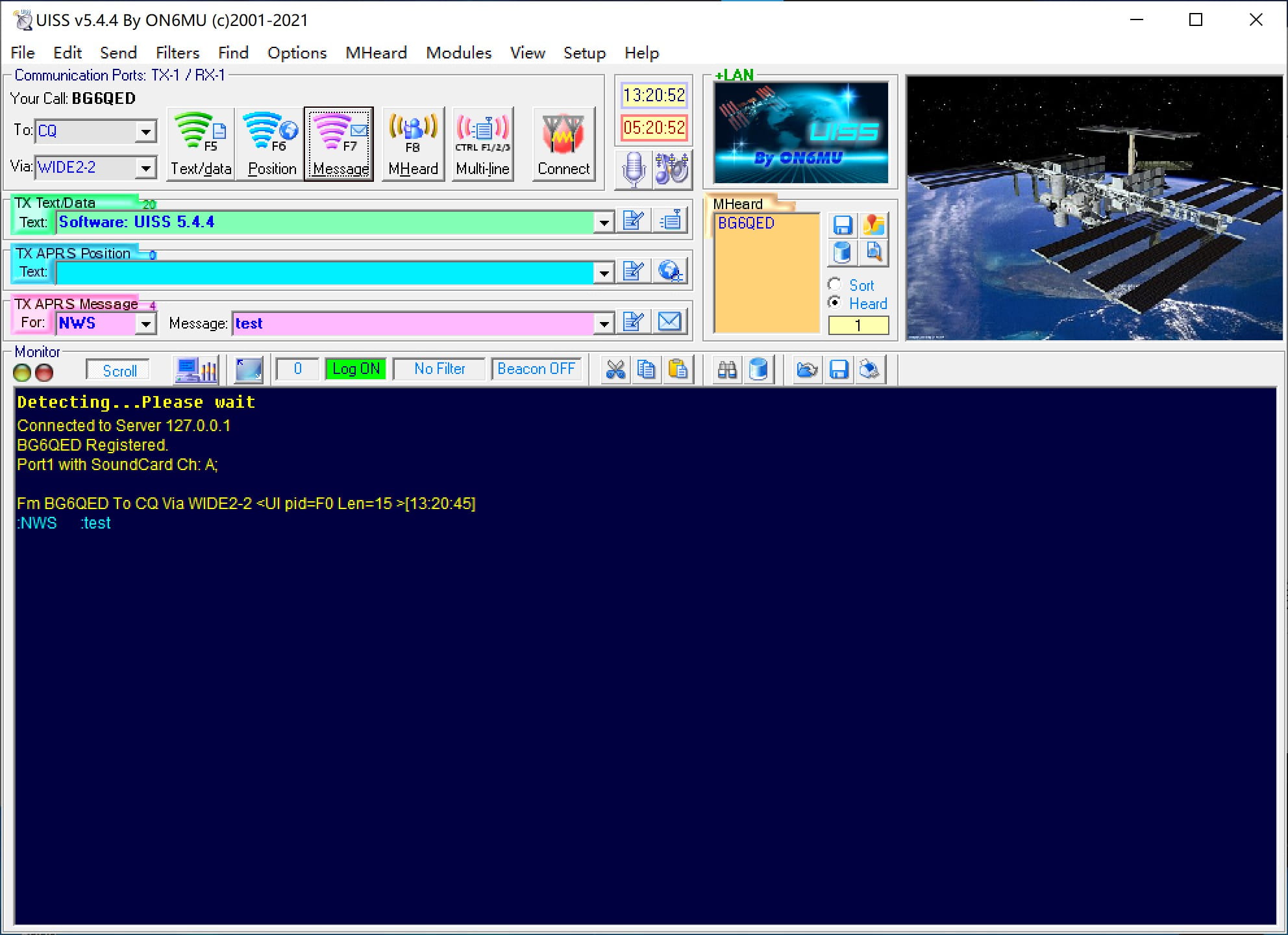
Task: Click the microphone icon
Action: [x=633, y=169]
